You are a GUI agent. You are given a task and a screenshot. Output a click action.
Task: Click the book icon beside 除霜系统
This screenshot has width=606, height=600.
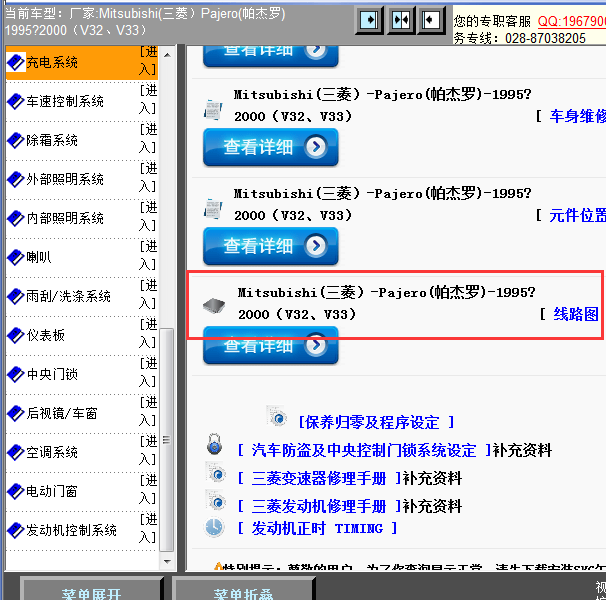[15, 140]
